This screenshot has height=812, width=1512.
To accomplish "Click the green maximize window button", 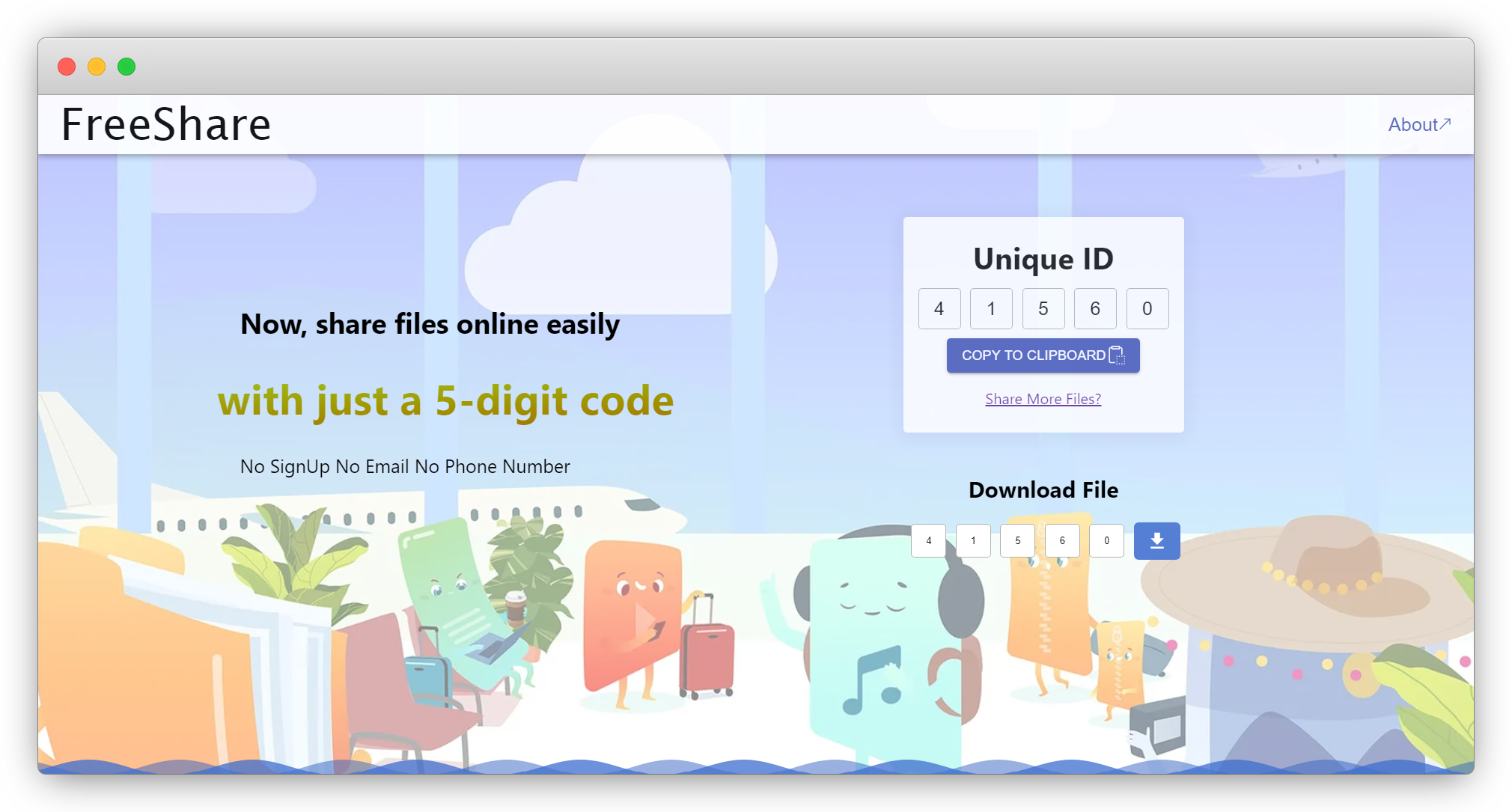I will [x=126, y=67].
